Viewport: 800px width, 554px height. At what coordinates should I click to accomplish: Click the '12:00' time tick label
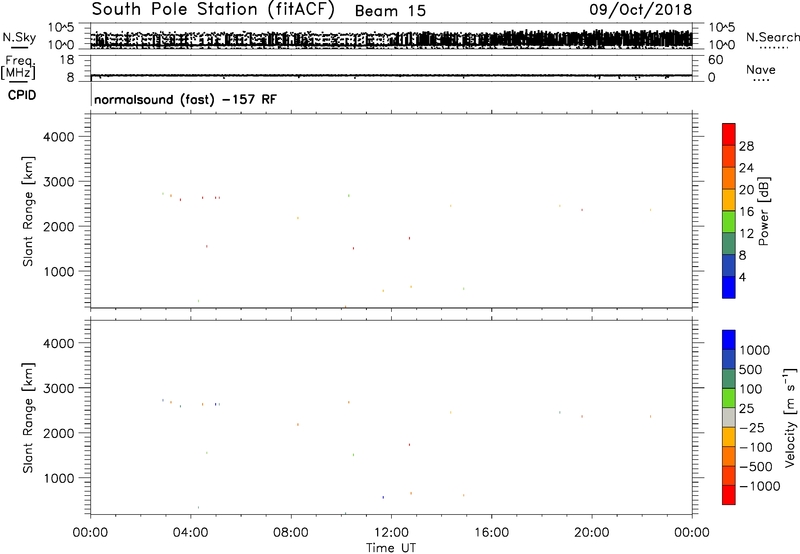[391, 533]
